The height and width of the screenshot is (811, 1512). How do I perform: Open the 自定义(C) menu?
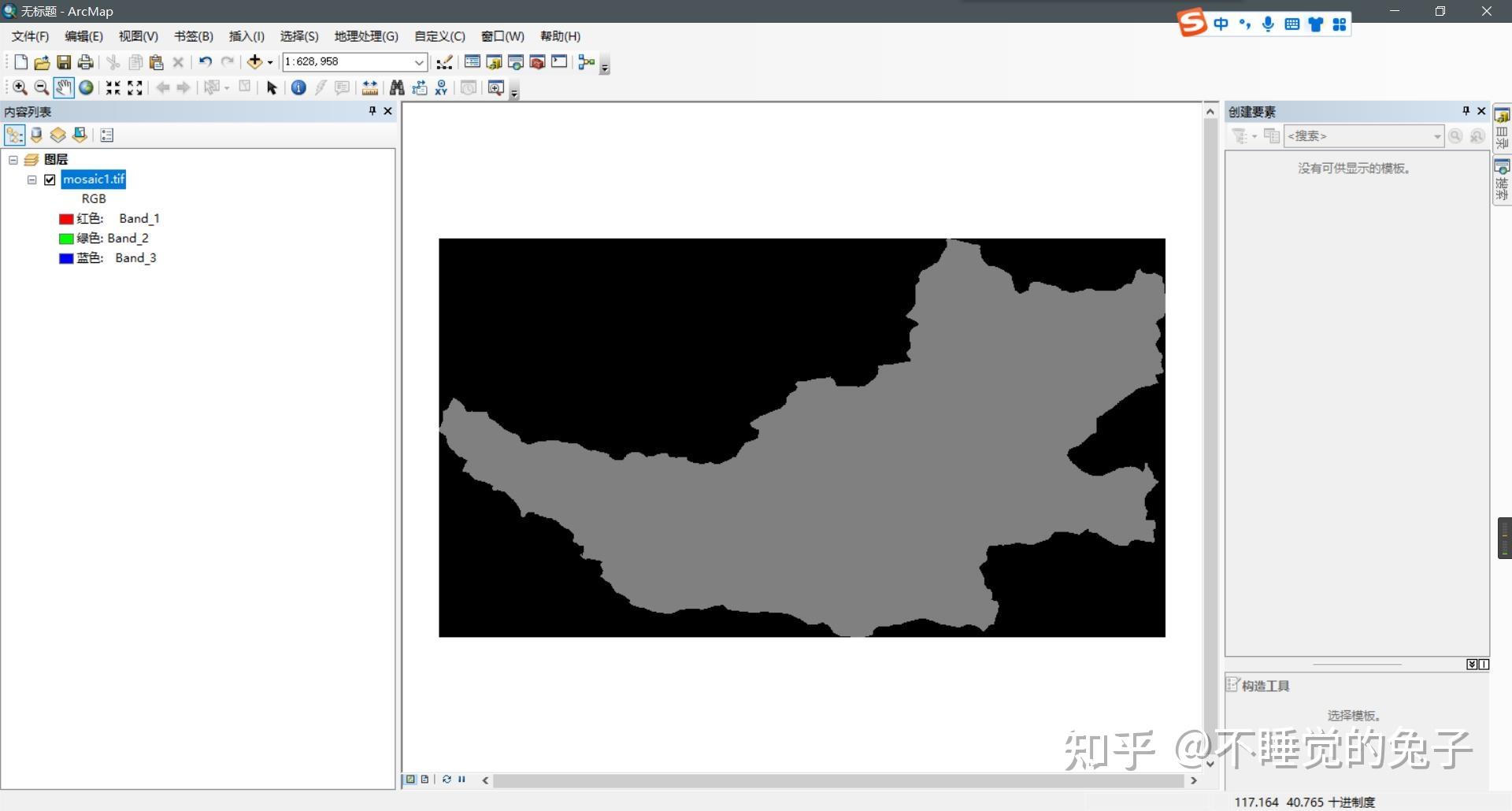[439, 36]
